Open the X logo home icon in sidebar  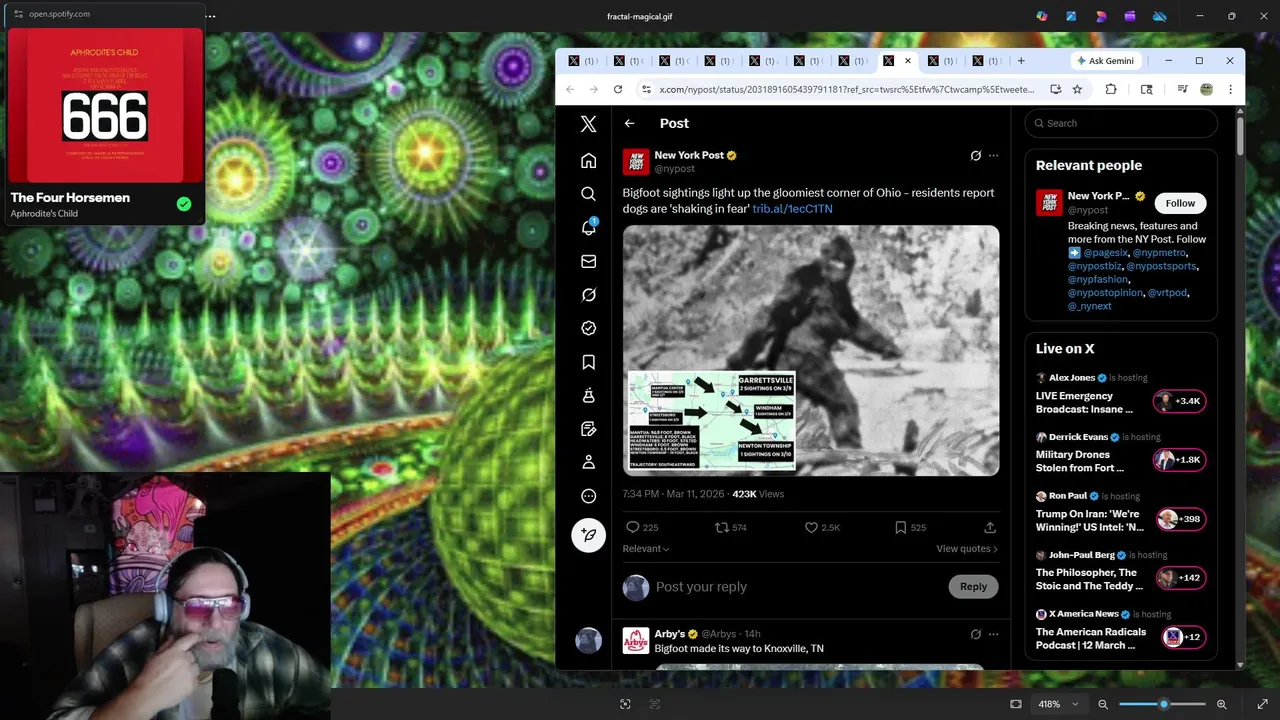tap(588, 124)
